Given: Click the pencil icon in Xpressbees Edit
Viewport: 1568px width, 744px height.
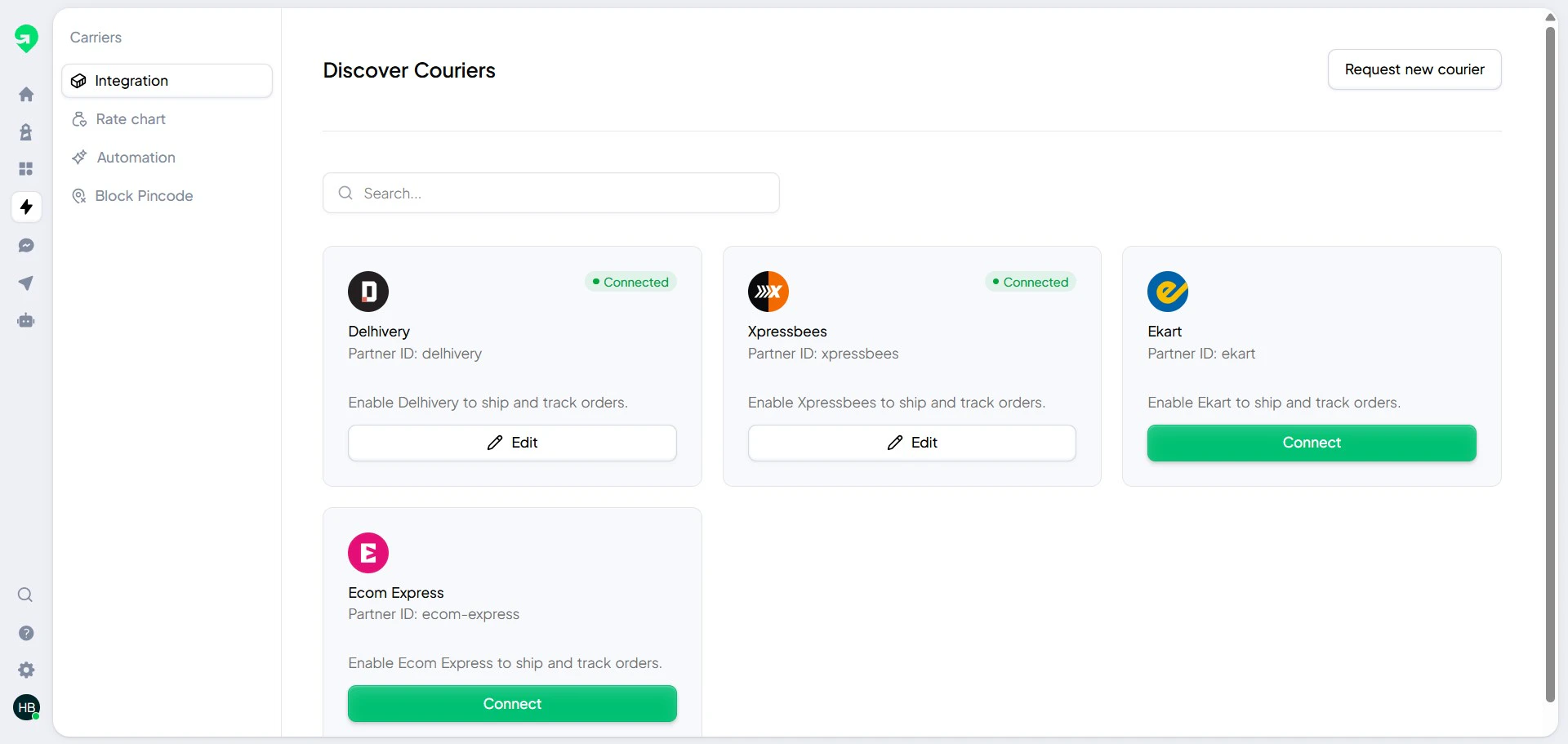Looking at the screenshot, I should [x=895, y=443].
